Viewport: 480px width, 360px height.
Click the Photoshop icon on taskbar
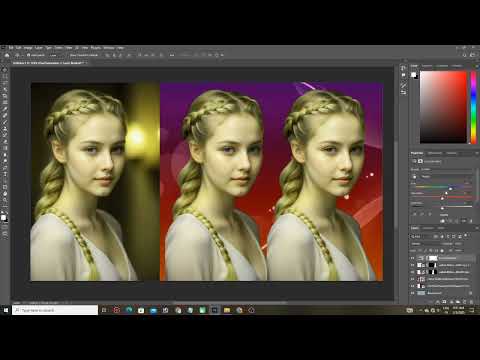[215, 310]
